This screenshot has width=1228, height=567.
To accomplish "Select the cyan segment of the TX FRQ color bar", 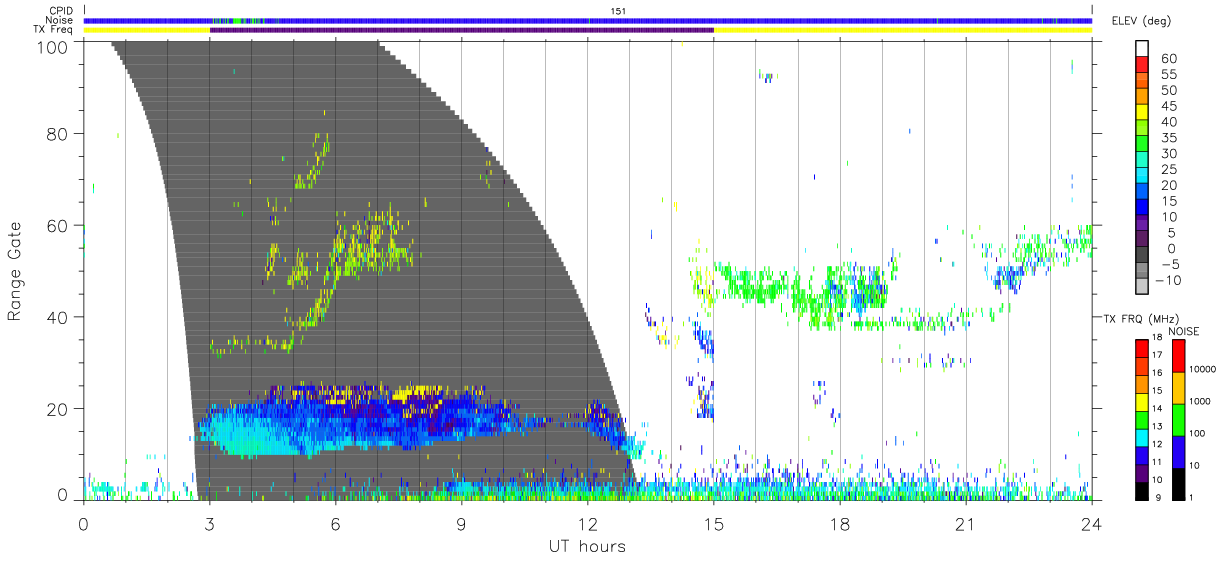I will (1142, 436).
